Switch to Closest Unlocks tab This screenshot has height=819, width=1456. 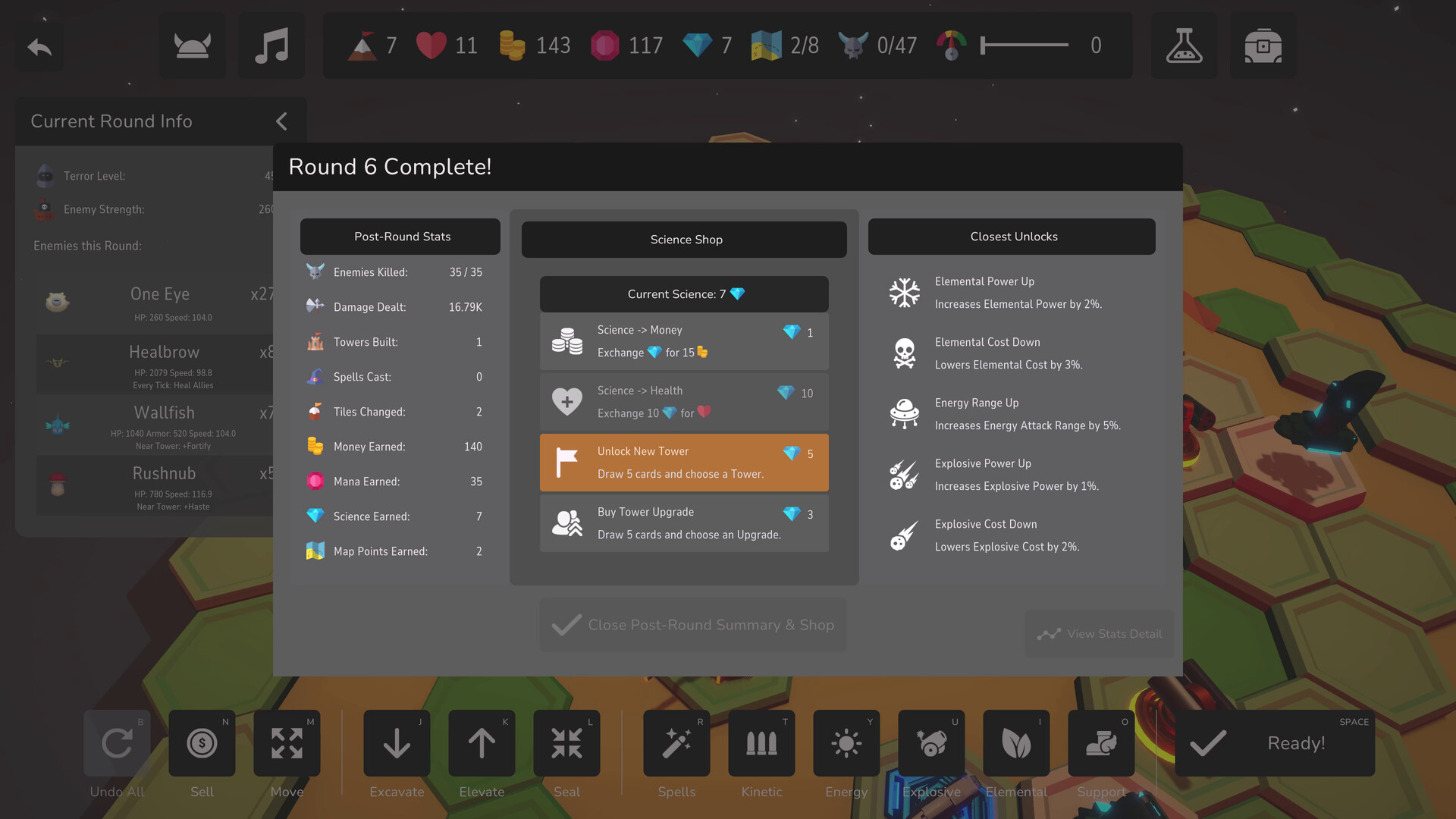pyautogui.click(x=1013, y=236)
